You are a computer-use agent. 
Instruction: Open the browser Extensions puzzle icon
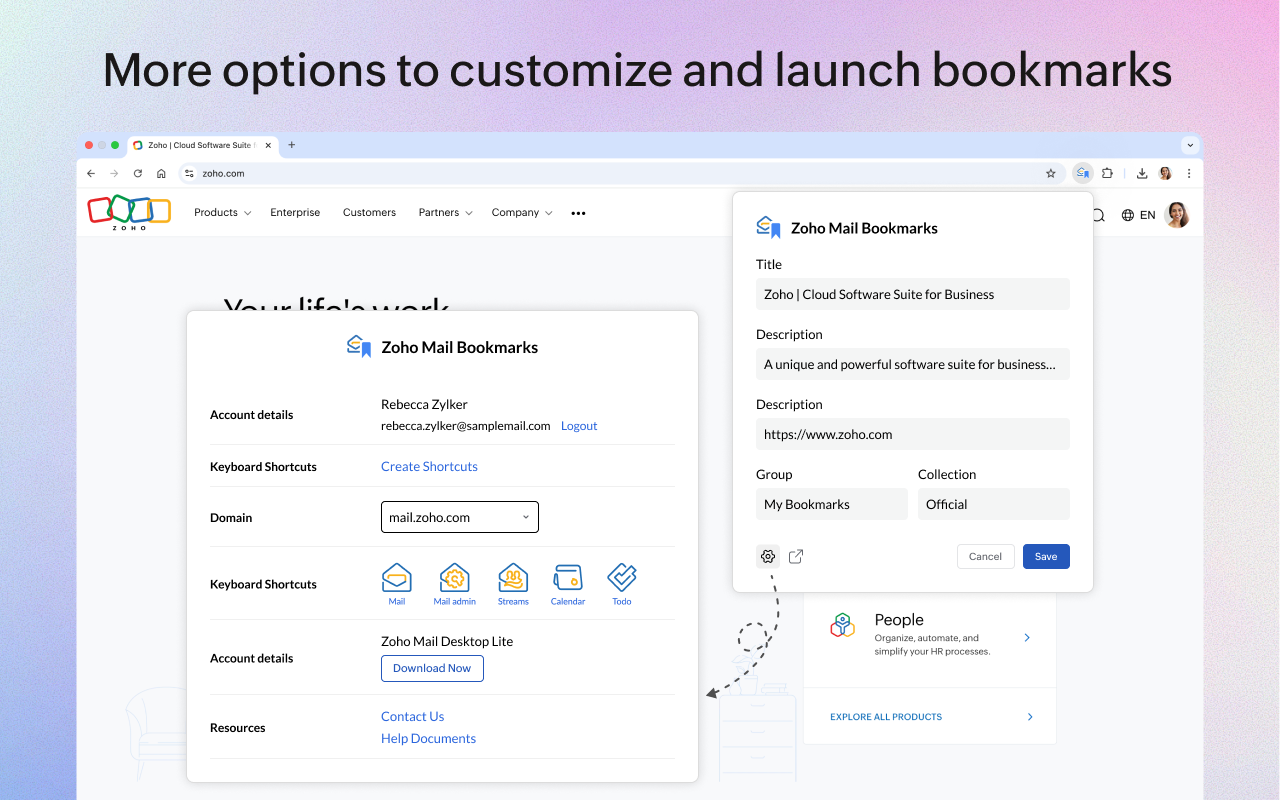(1107, 172)
